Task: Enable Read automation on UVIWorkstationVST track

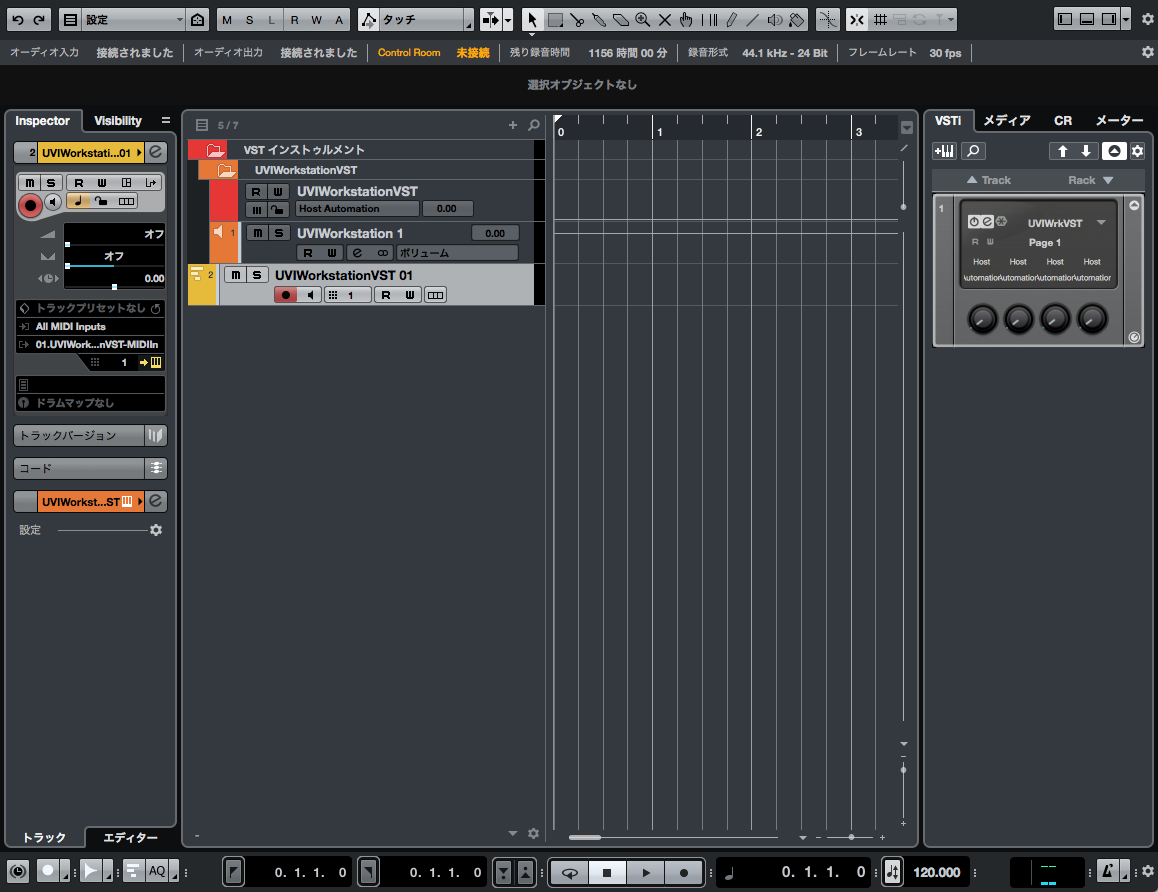Action: (256, 192)
